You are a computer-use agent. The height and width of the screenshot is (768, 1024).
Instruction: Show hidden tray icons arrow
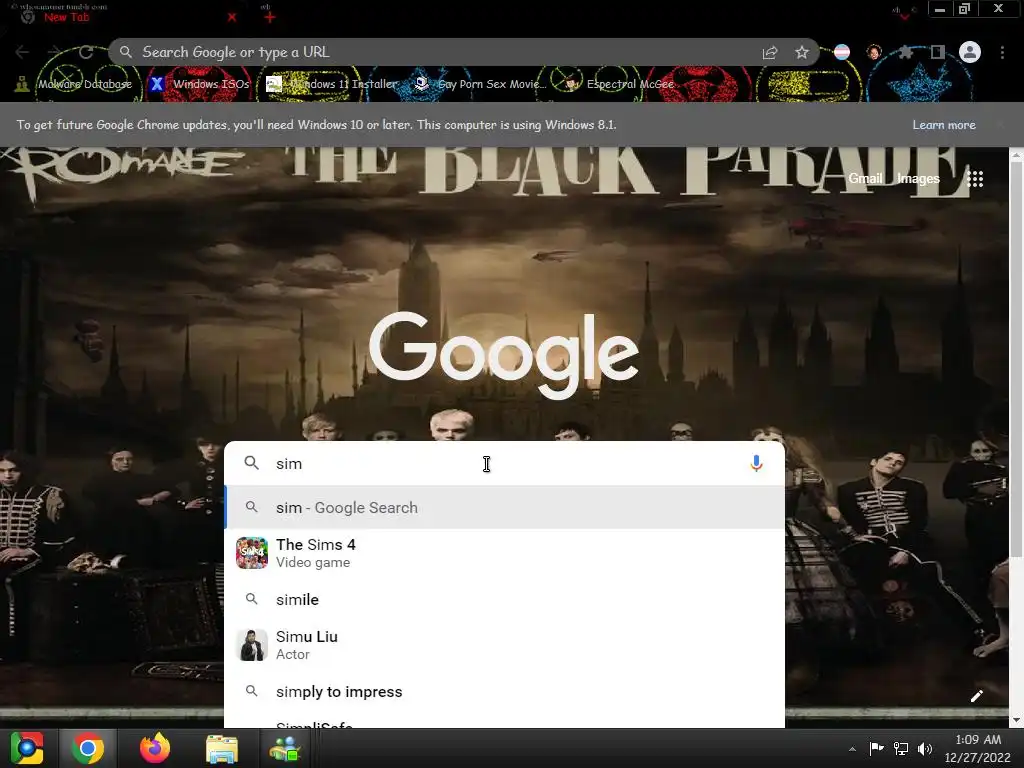(x=852, y=749)
